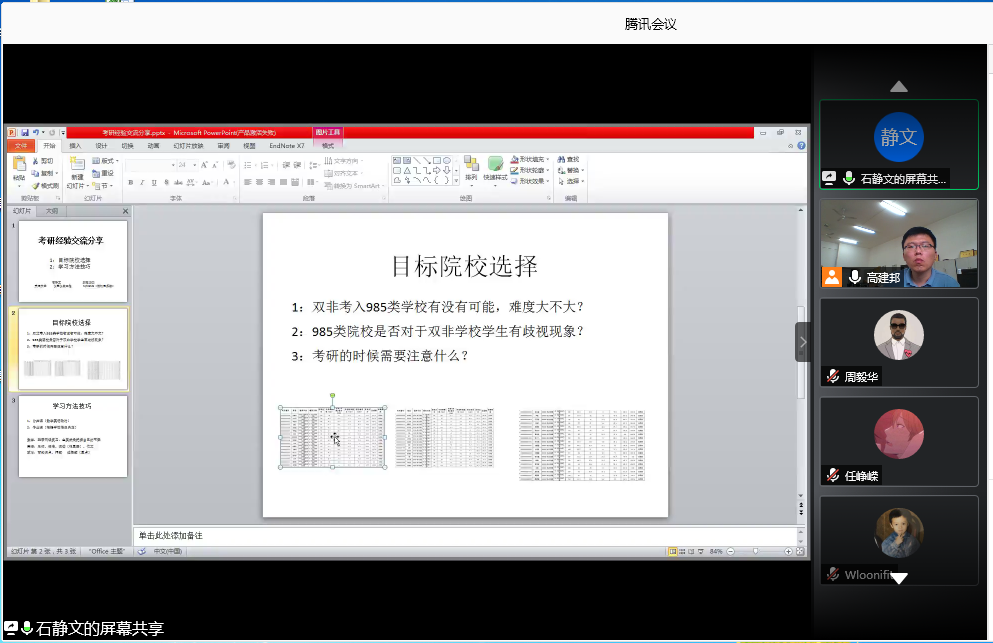Toggle bold formatting in the Font group

tap(129, 181)
